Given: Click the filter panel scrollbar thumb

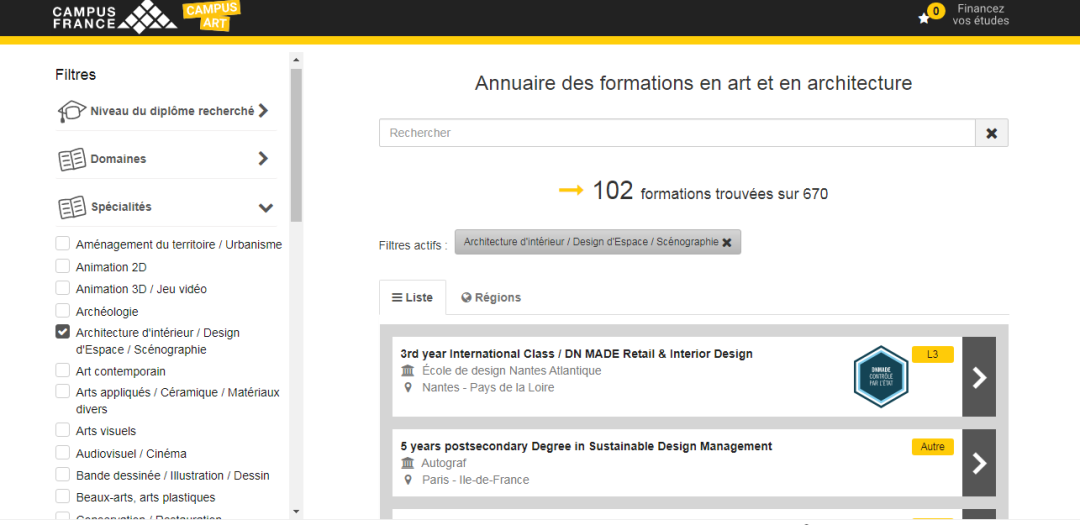Looking at the screenshot, I should tap(296, 145).
